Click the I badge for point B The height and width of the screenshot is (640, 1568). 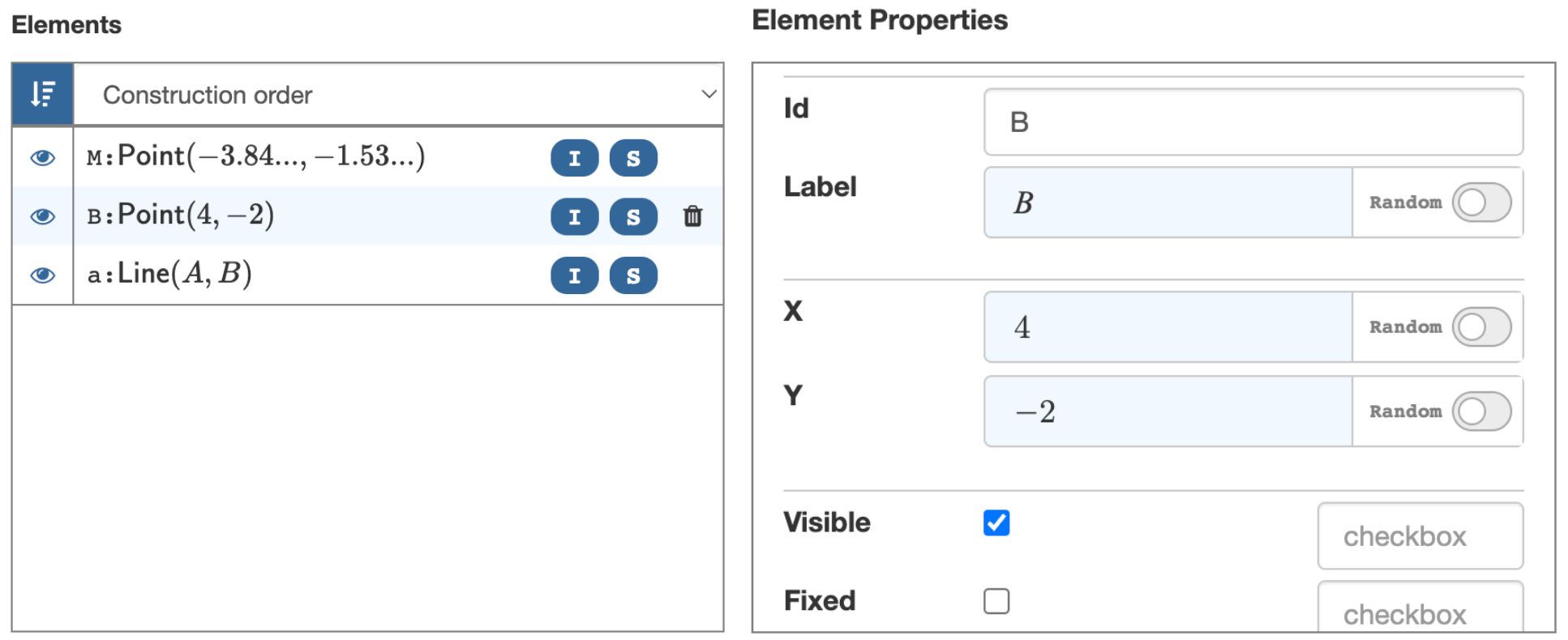point(576,216)
